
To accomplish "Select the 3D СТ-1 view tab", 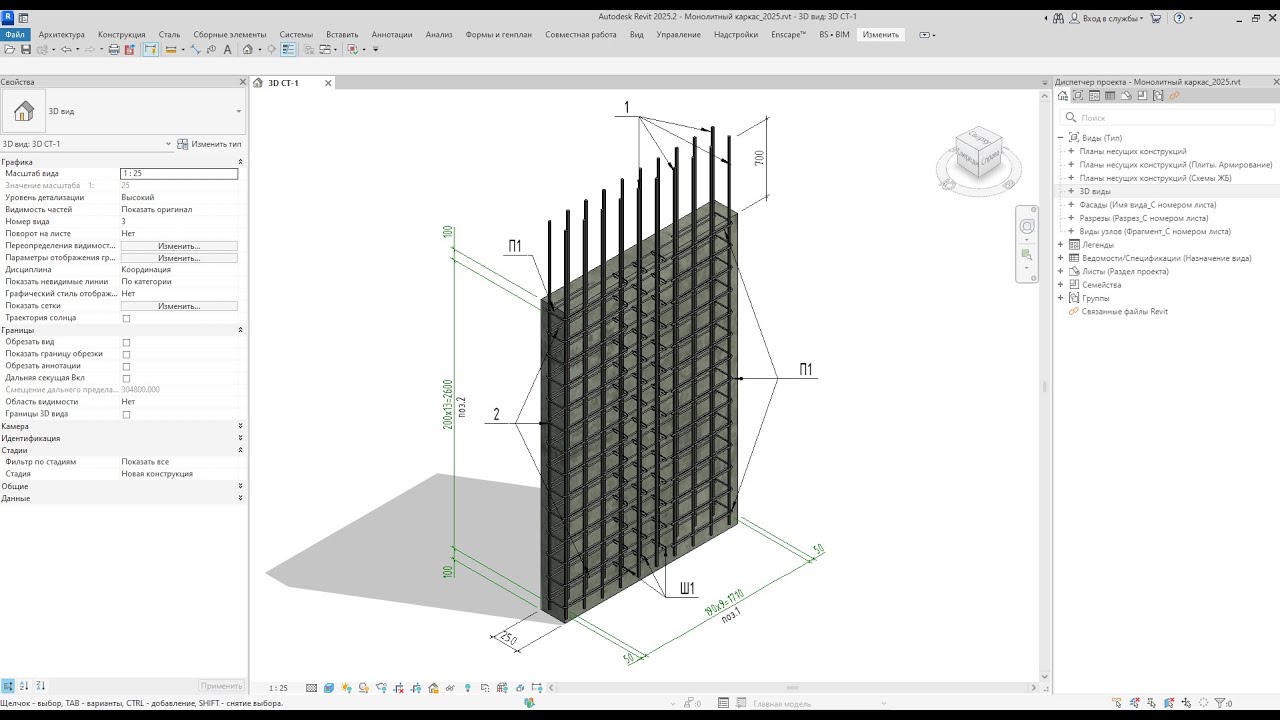I will click(x=283, y=83).
